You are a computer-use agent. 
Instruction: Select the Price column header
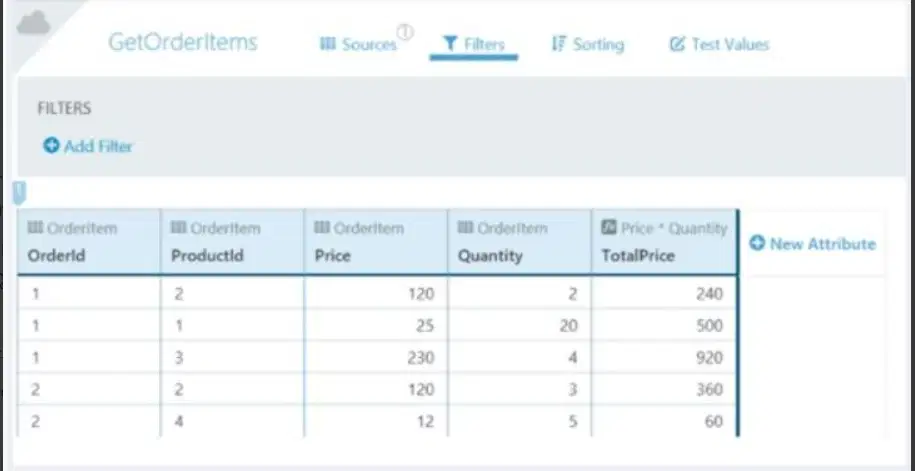click(376, 242)
